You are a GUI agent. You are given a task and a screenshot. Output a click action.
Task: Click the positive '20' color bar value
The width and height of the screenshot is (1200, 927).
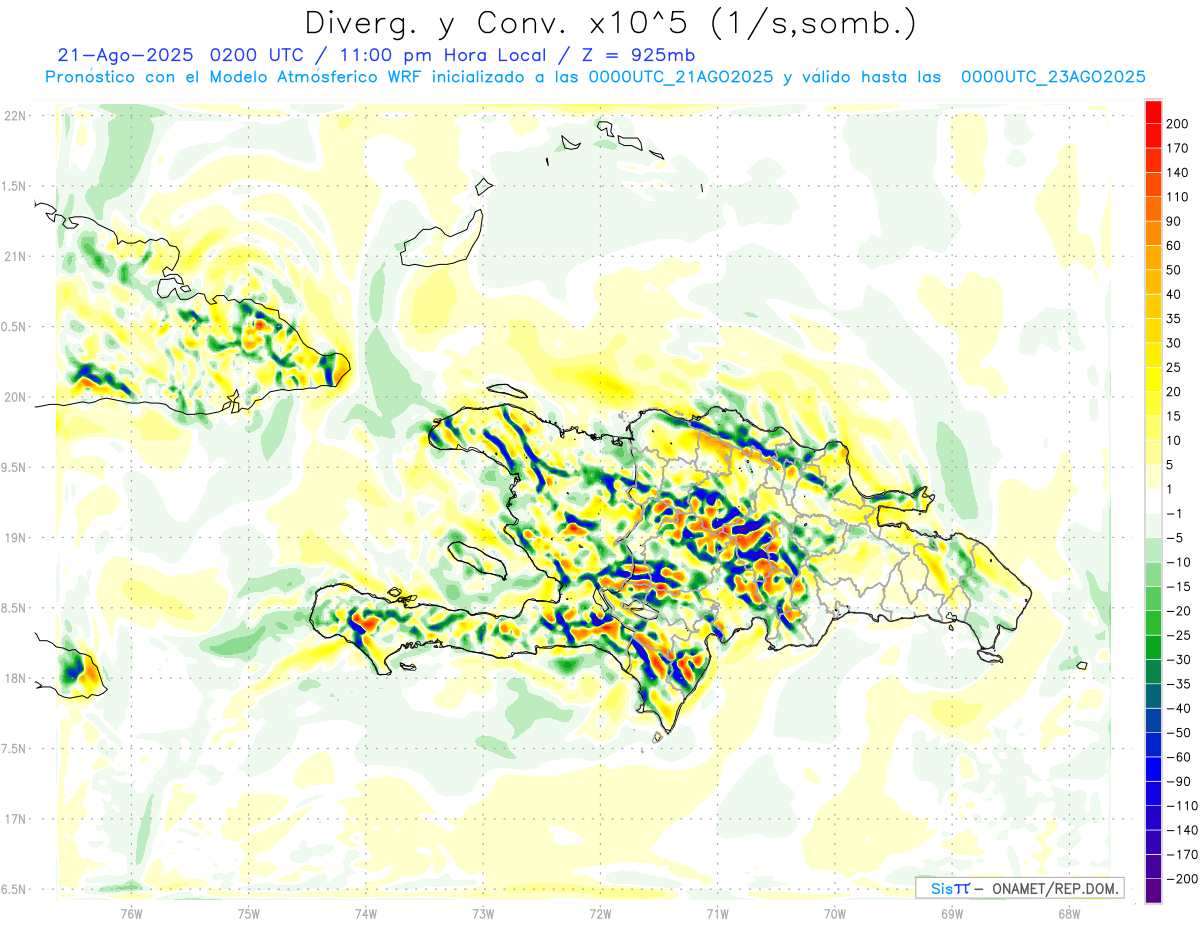coord(1175,392)
